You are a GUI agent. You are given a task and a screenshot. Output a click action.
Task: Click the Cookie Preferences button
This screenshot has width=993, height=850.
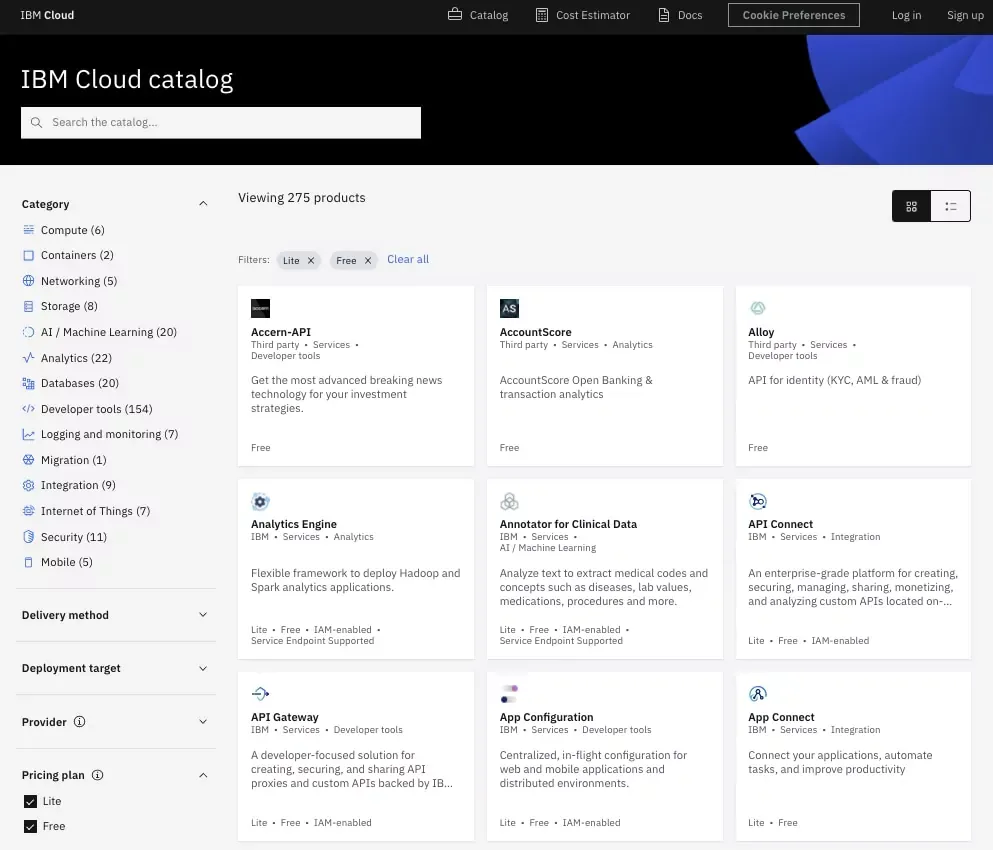pos(794,15)
